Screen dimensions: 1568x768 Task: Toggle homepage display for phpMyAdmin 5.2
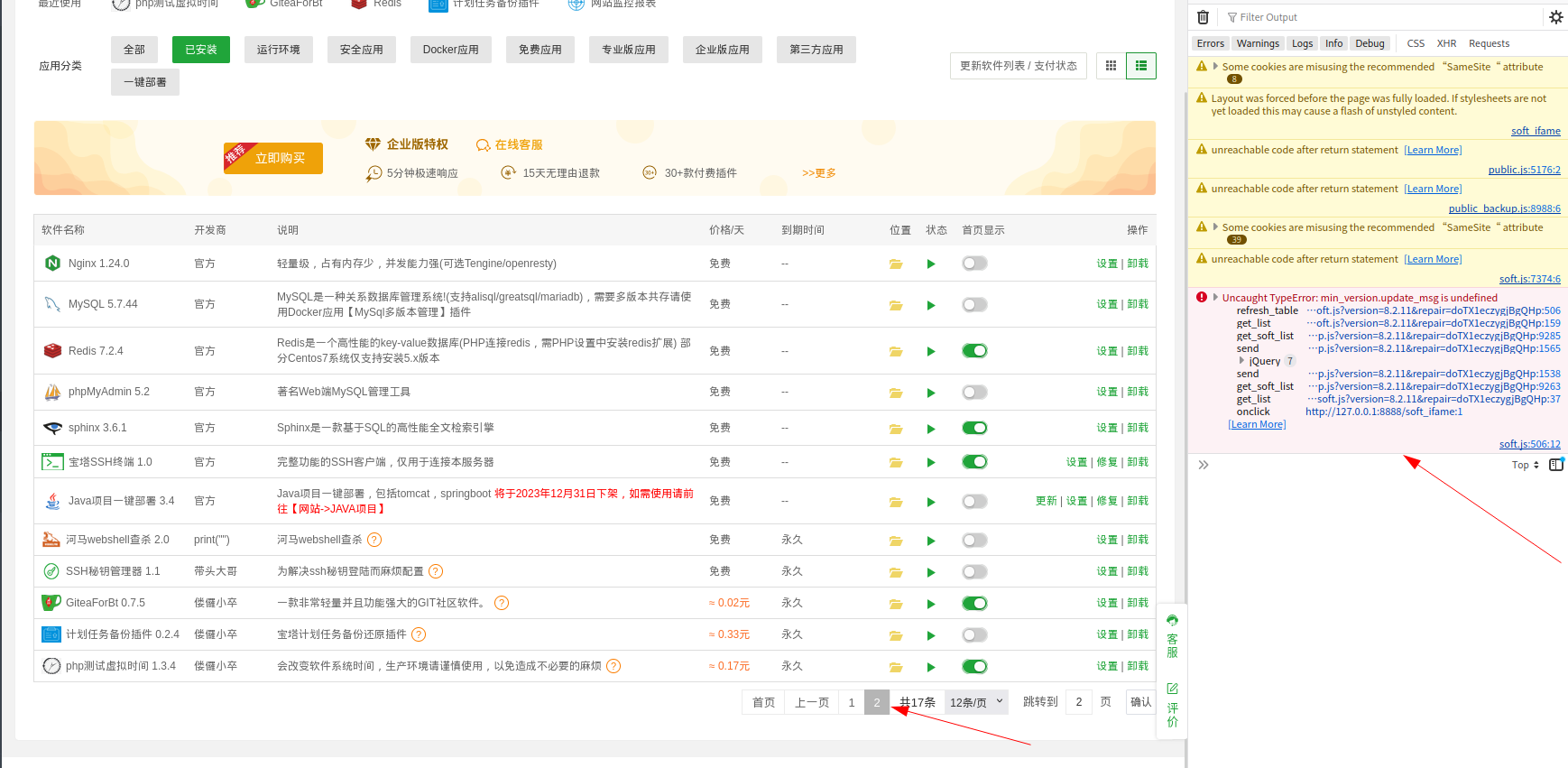click(974, 393)
